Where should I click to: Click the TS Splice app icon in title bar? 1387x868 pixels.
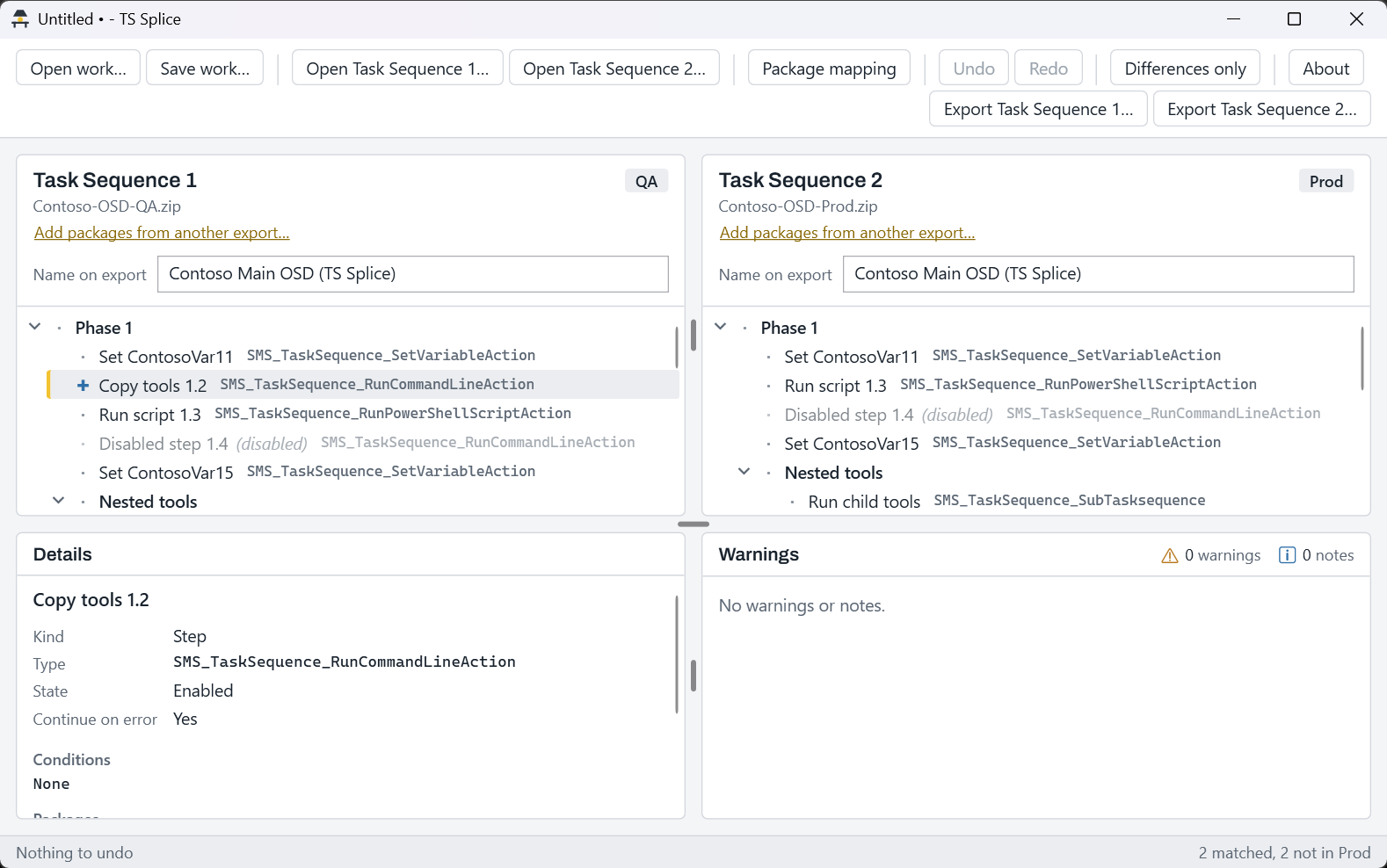point(20,19)
